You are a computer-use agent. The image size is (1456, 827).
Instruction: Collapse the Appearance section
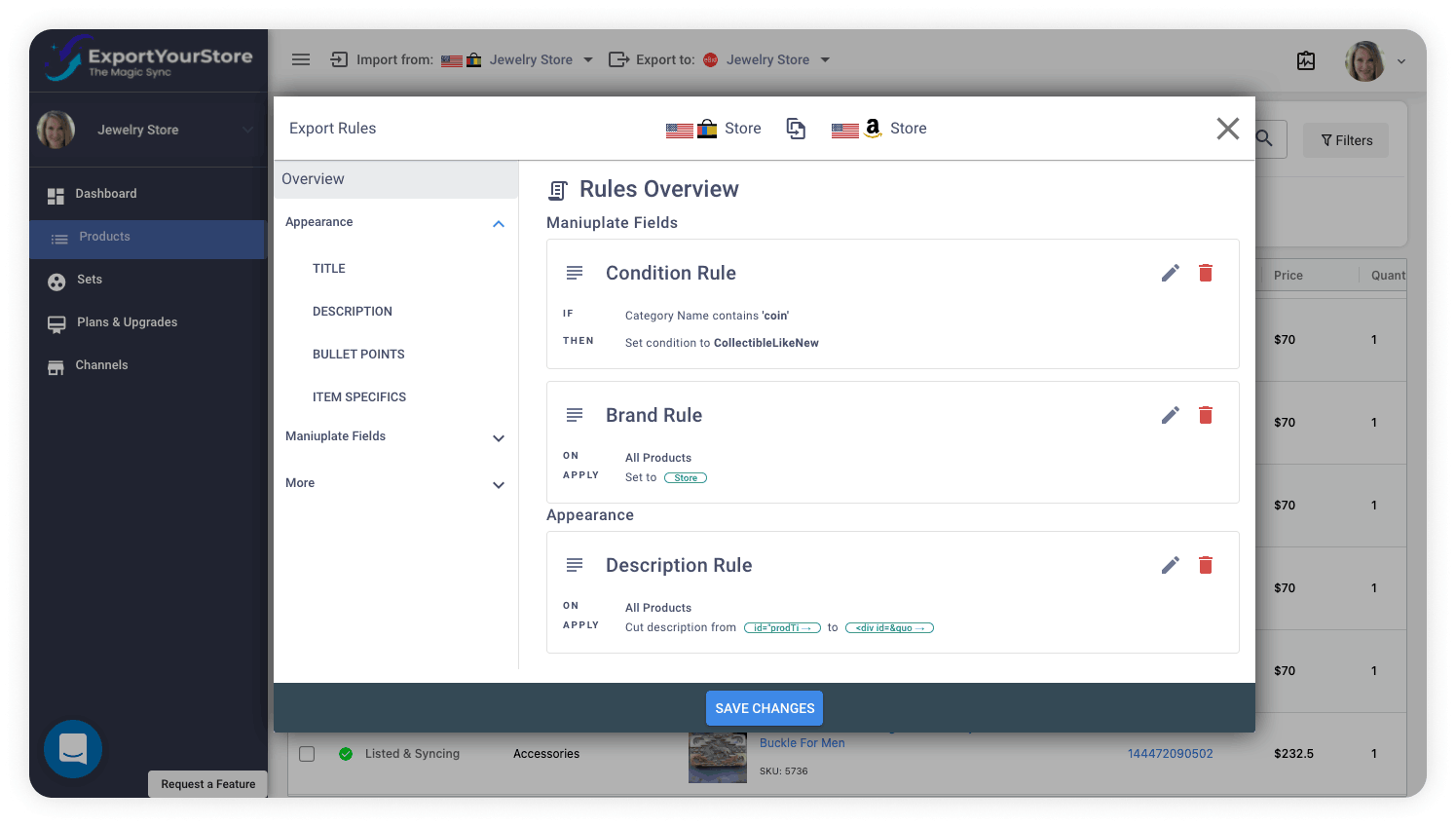(499, 224)
